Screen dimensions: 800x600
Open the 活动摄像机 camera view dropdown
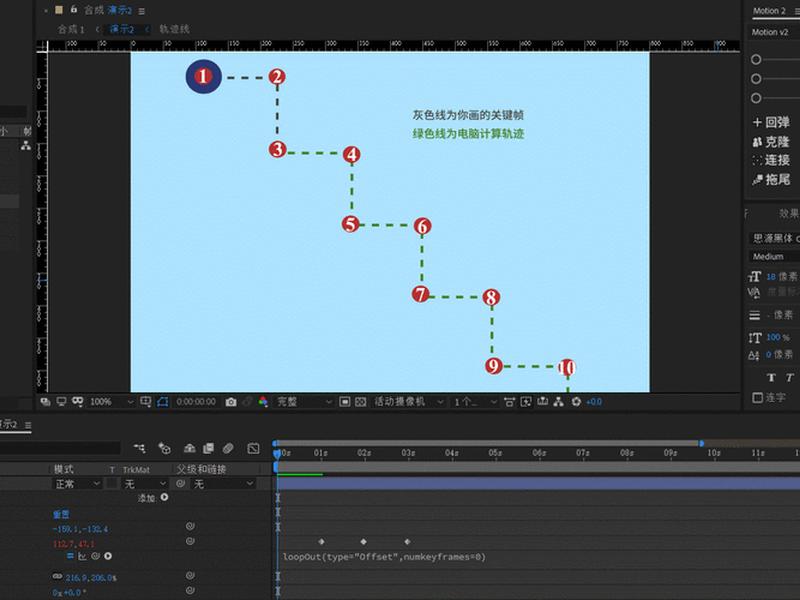coord(409,402)
